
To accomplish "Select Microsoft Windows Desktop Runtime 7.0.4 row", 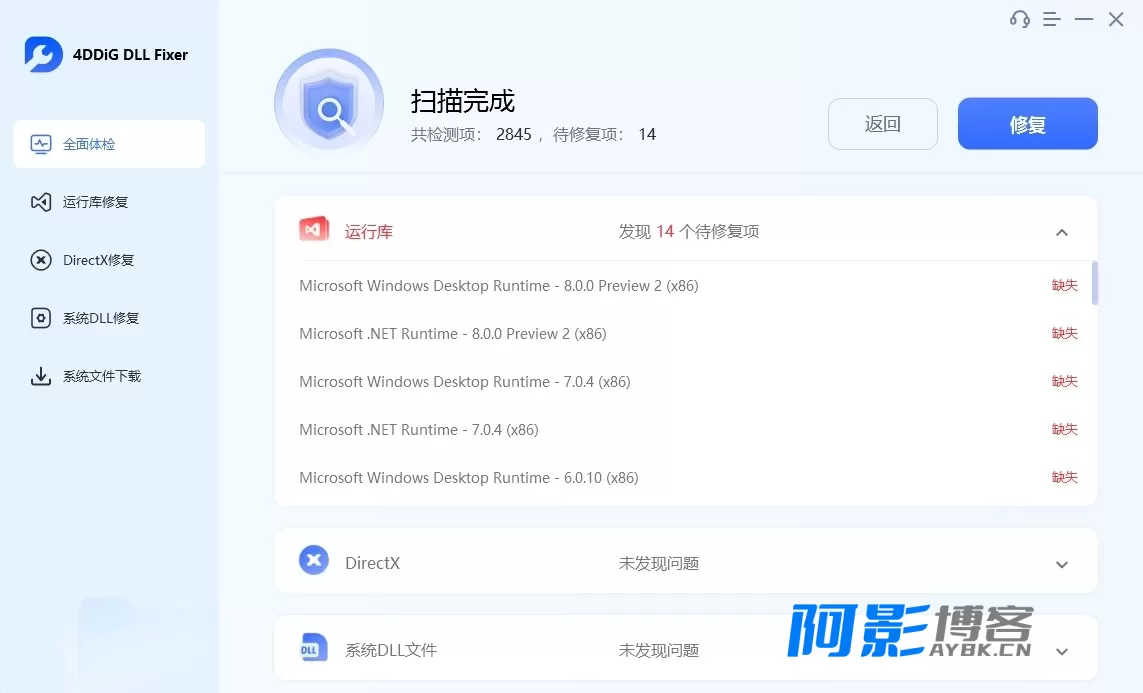I will pyautogui.click(x=688, y=382).
